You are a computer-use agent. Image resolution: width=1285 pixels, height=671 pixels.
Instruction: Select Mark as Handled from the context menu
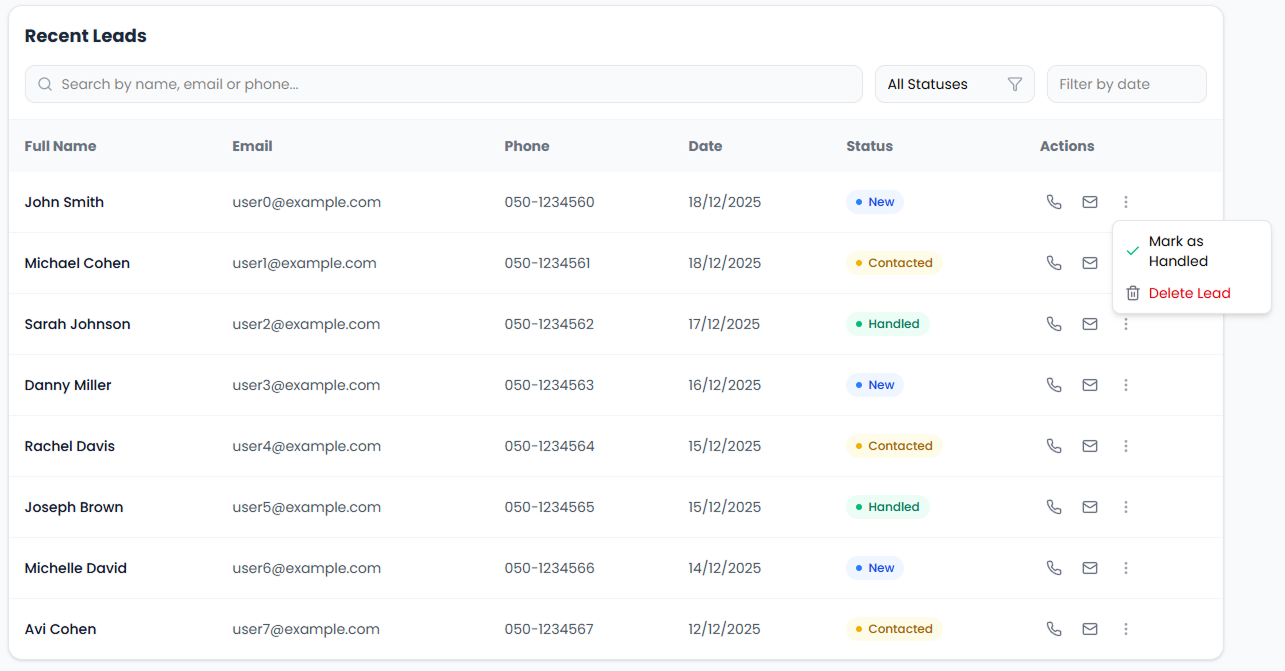tap(1180, 251)
